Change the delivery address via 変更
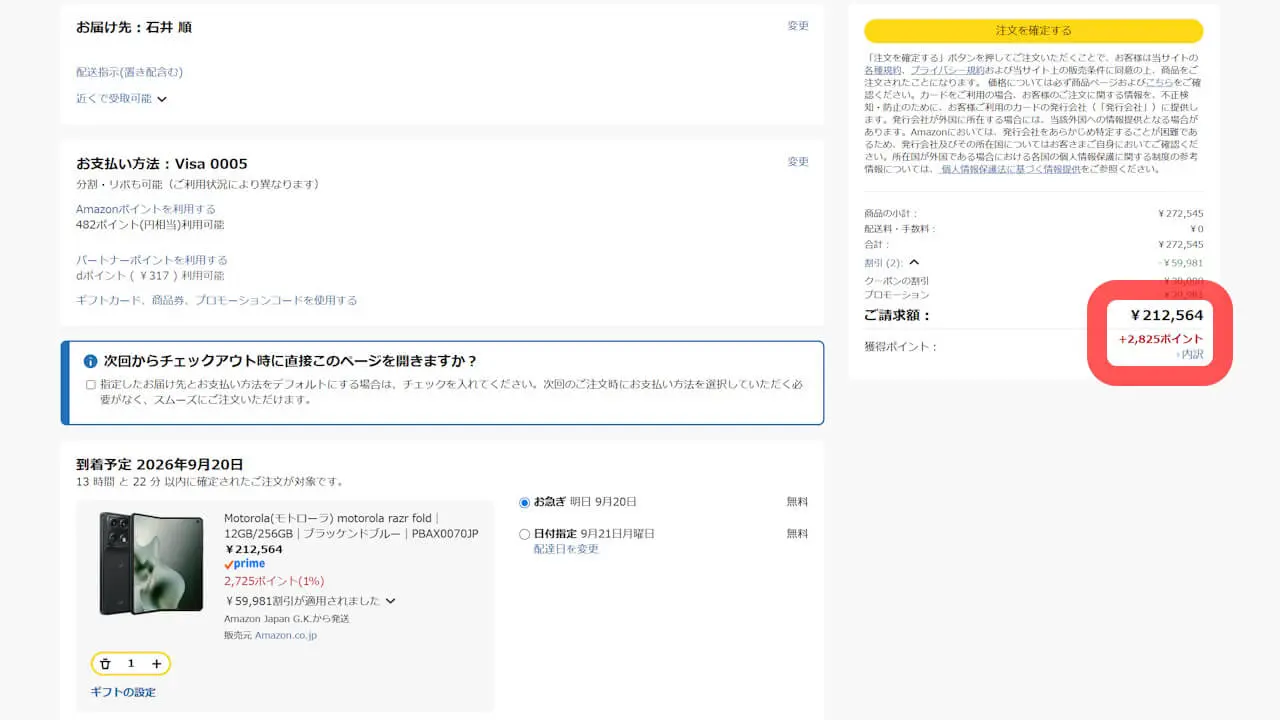Image resolution: width=1280 pixels, height=720 pixels. coord(798,26)
